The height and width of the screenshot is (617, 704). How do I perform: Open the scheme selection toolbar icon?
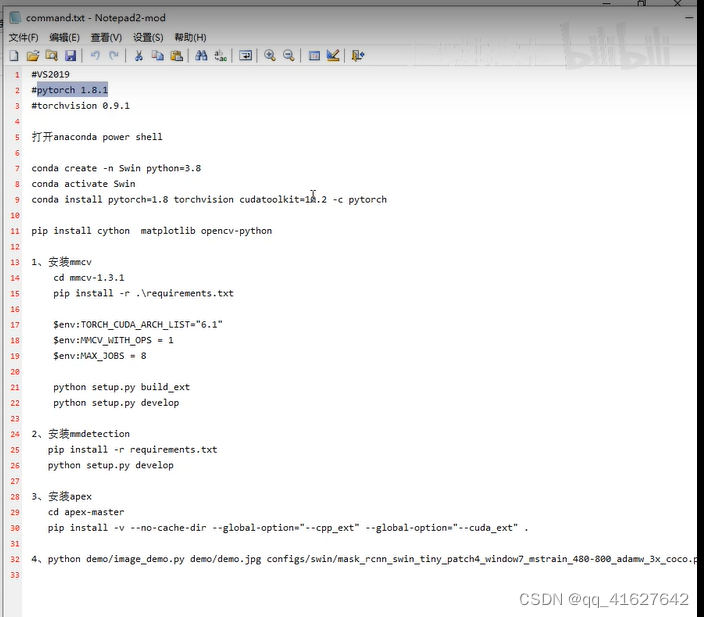314,56
